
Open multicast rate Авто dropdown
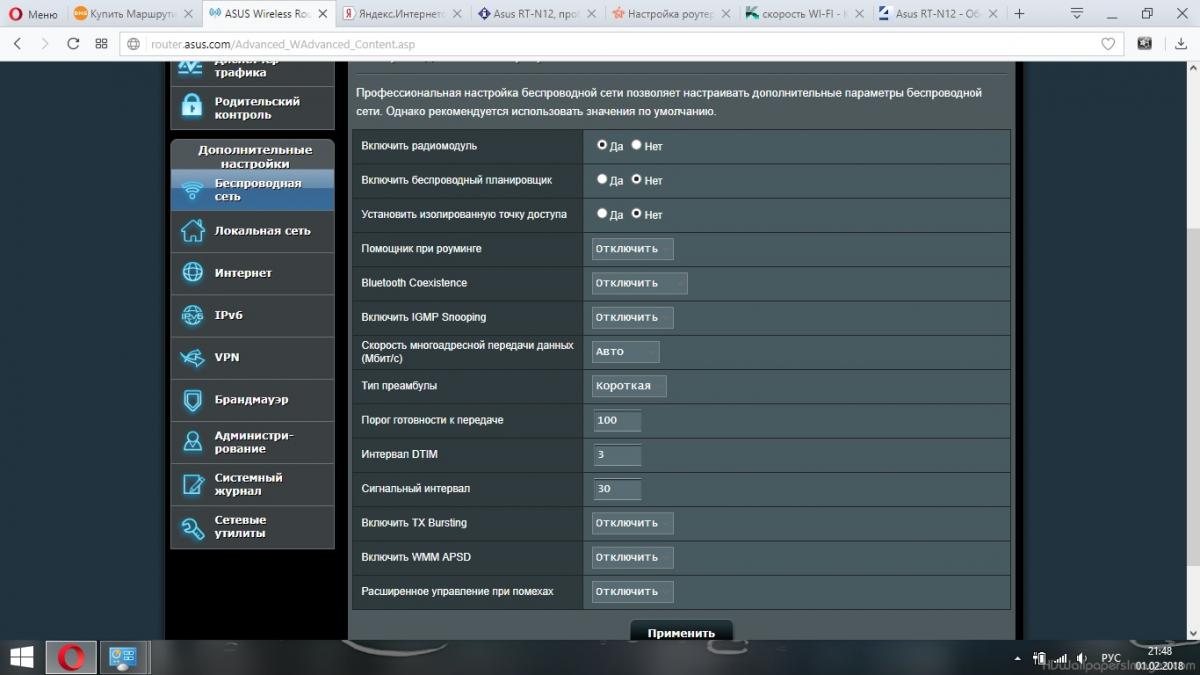(x=625, y=351)
